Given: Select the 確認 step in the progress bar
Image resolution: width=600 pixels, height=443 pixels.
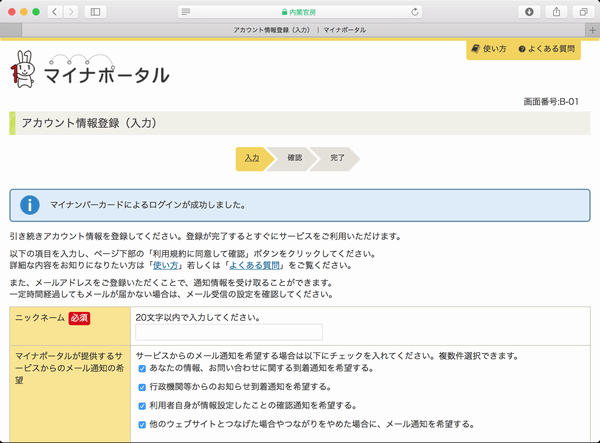Looking at the screenshot, I should pos(295,158).
